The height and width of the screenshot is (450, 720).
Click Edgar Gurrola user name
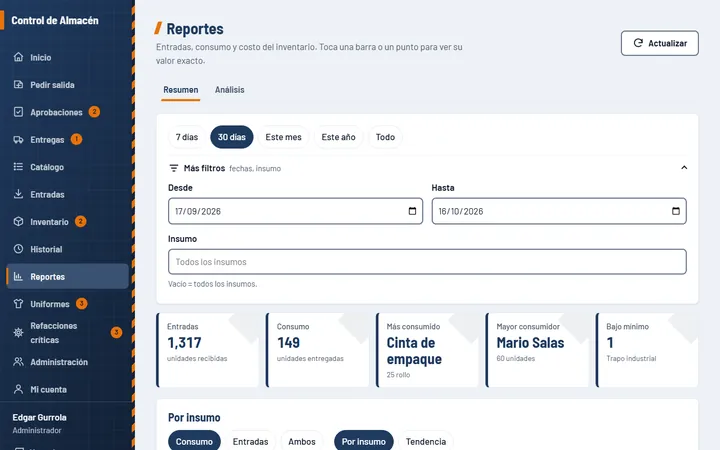39,417
